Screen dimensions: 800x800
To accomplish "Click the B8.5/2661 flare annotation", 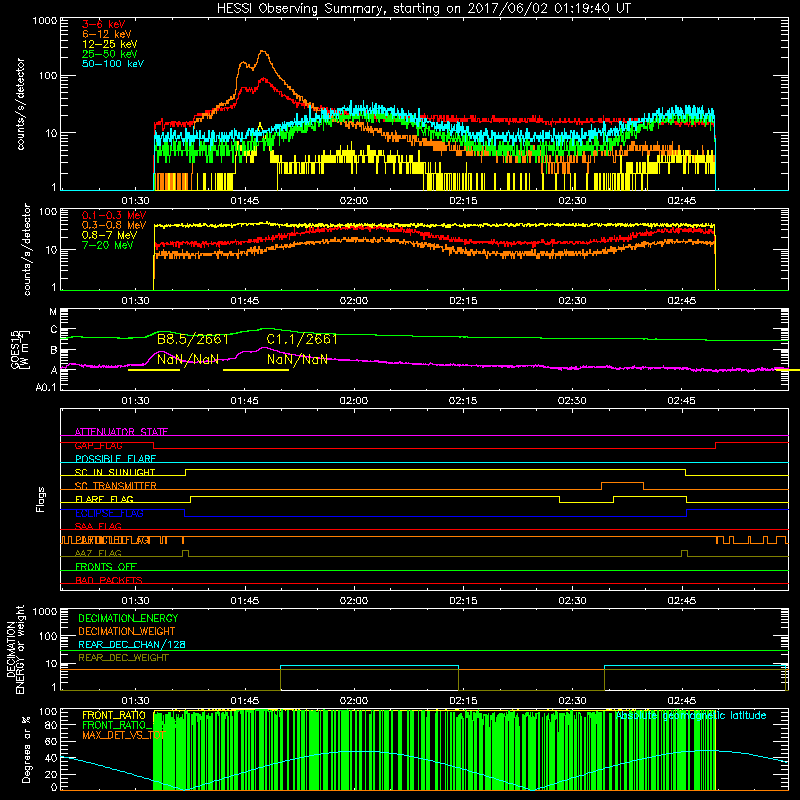I will (x=192, y=339).
